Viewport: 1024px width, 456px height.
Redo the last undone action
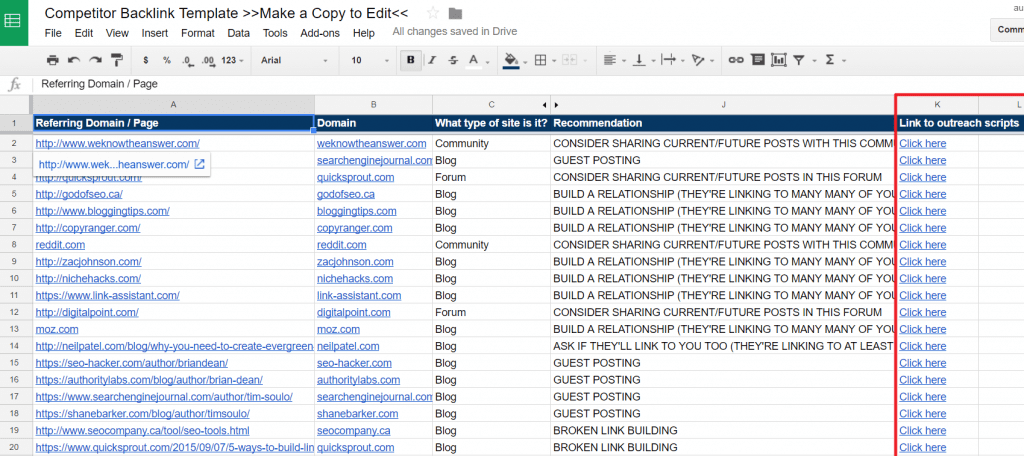click(95, 60)
